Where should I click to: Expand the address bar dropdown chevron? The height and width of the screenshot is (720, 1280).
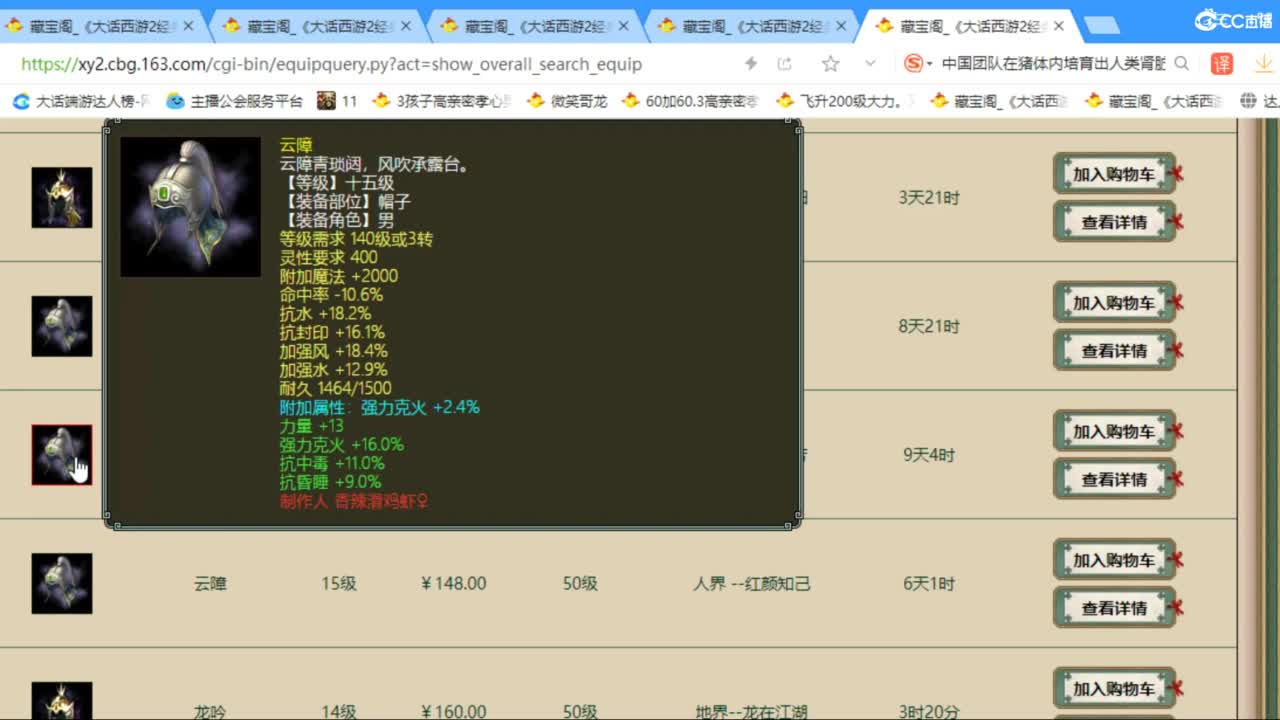pos(870,64)
